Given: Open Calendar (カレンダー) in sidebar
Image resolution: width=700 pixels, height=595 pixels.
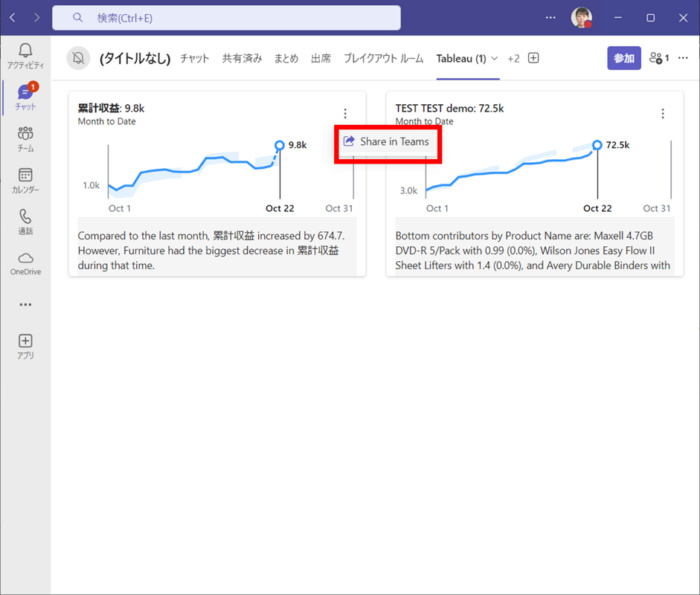Looking at the screenshot, I should coord(25,180).
